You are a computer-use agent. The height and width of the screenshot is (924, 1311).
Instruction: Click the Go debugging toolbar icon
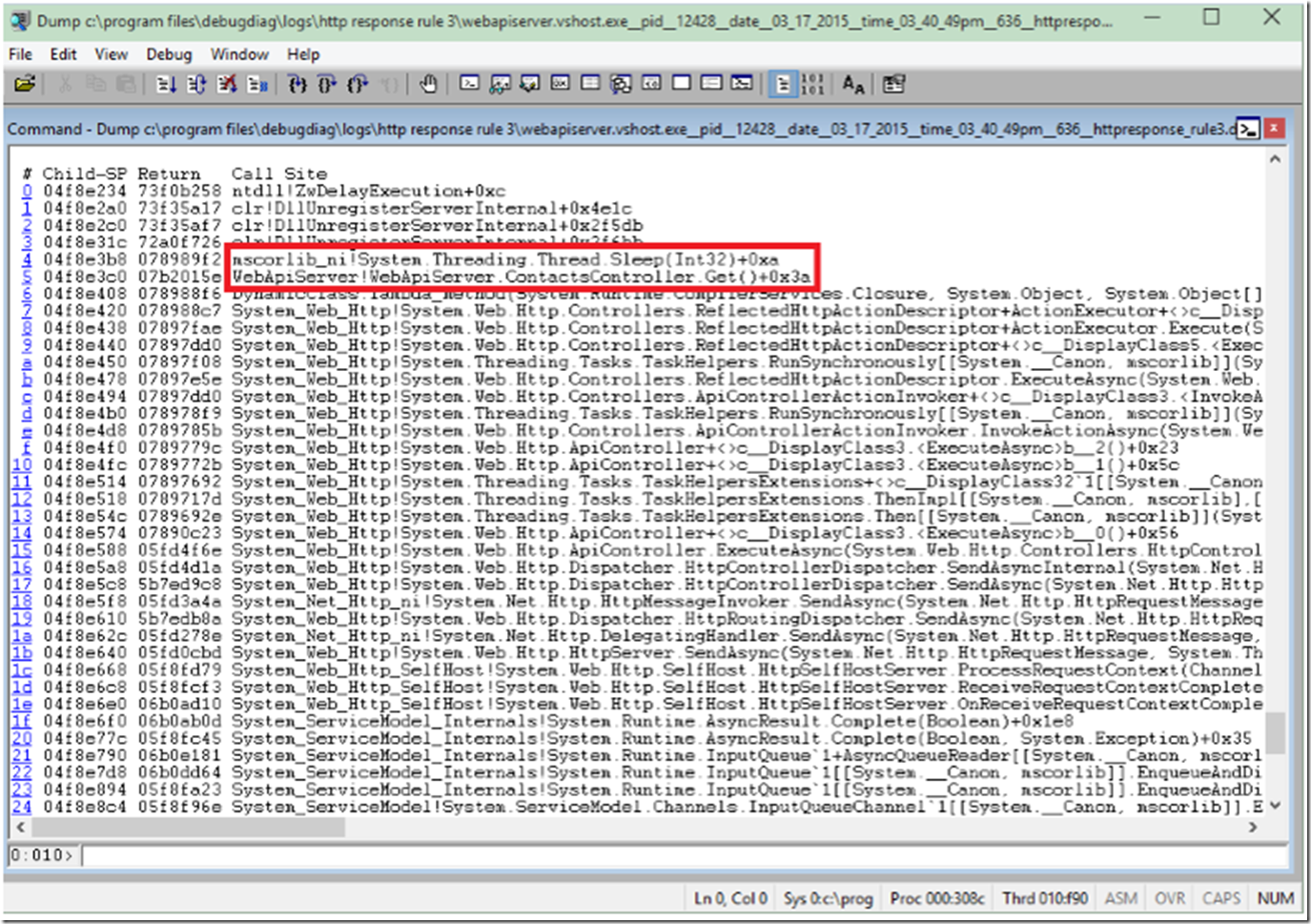[x=166, y=85]
